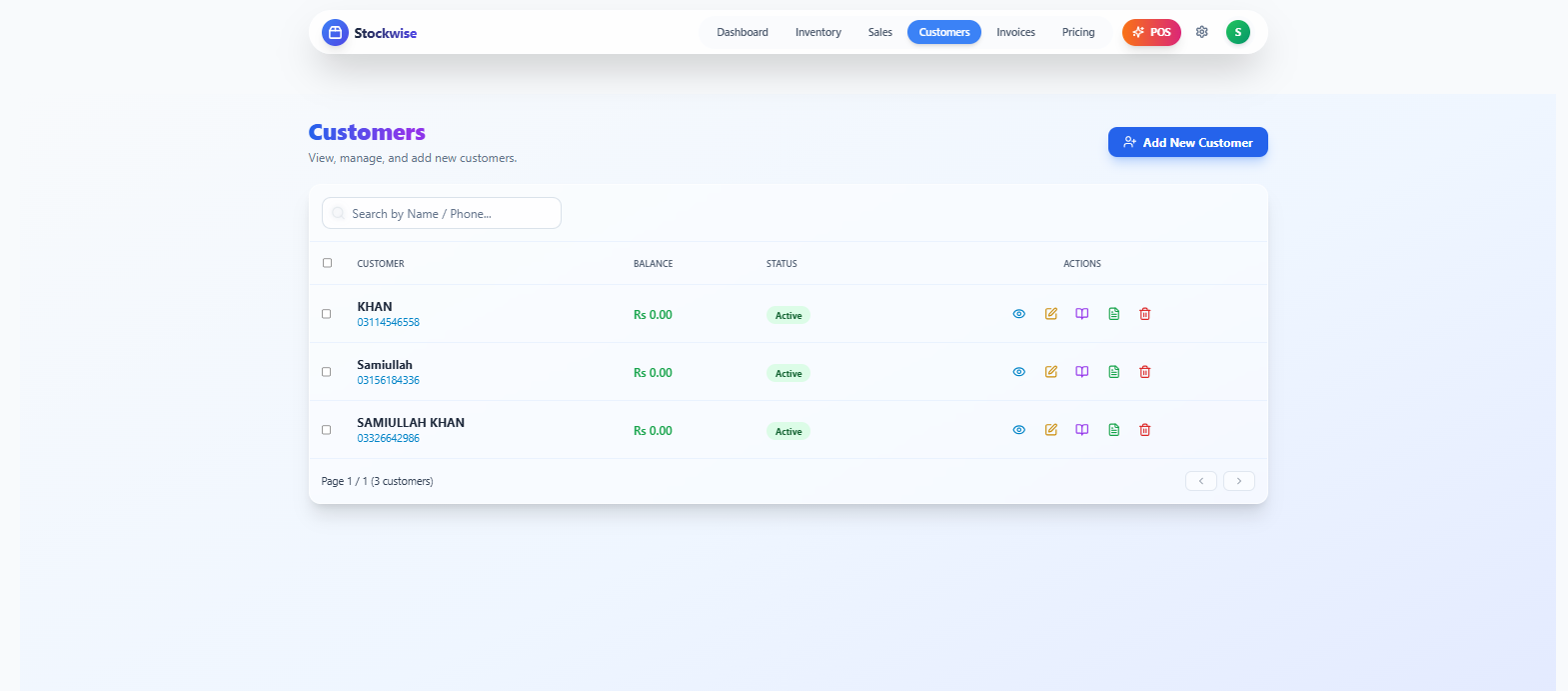This screenshot has height=691, width=1568.
Task: Switch to the Invoices tab
Action: coord(1015,32)
